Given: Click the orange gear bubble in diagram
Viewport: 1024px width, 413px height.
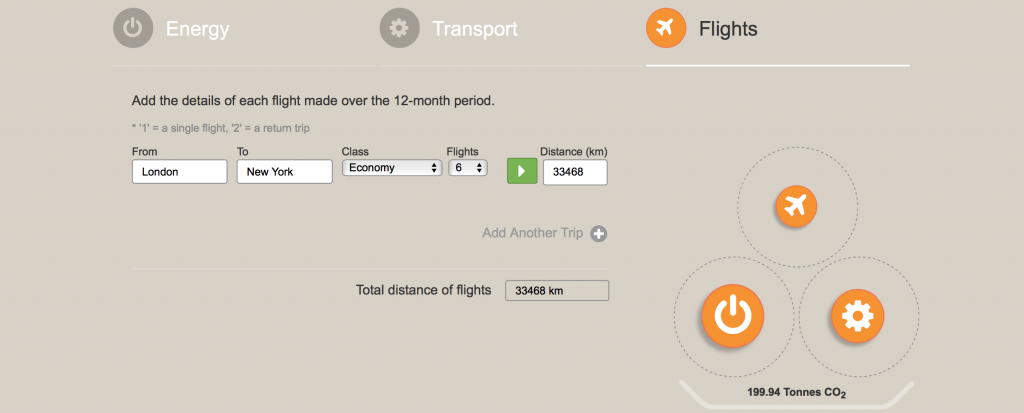Looking at the screenshot, I should tap(857, 316).
